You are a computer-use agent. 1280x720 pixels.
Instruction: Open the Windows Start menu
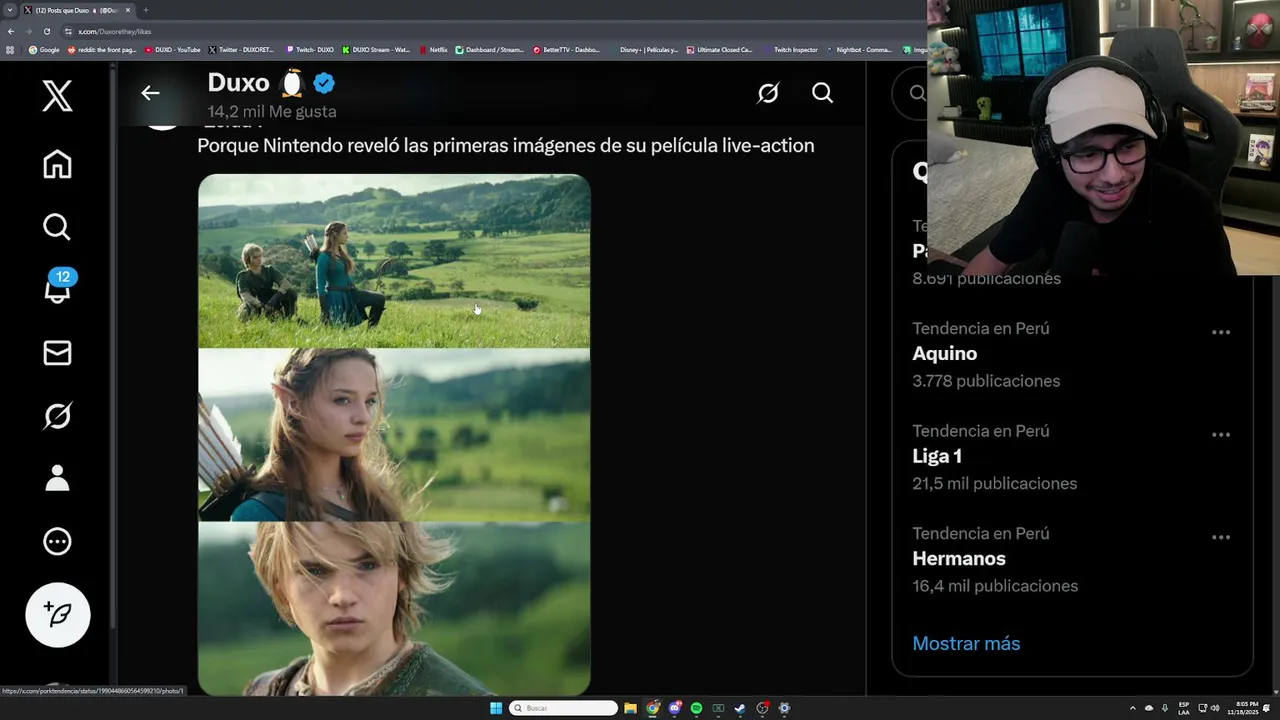[x=496, y=708]
